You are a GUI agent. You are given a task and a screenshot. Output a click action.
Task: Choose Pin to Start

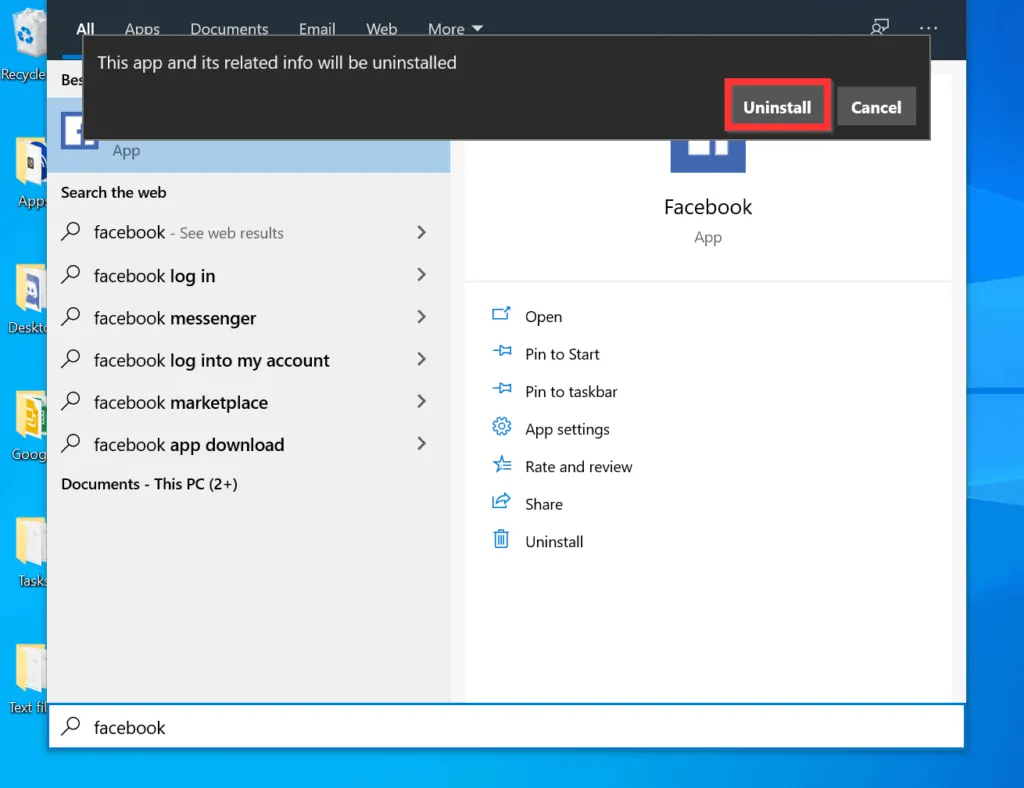[562, 354]
